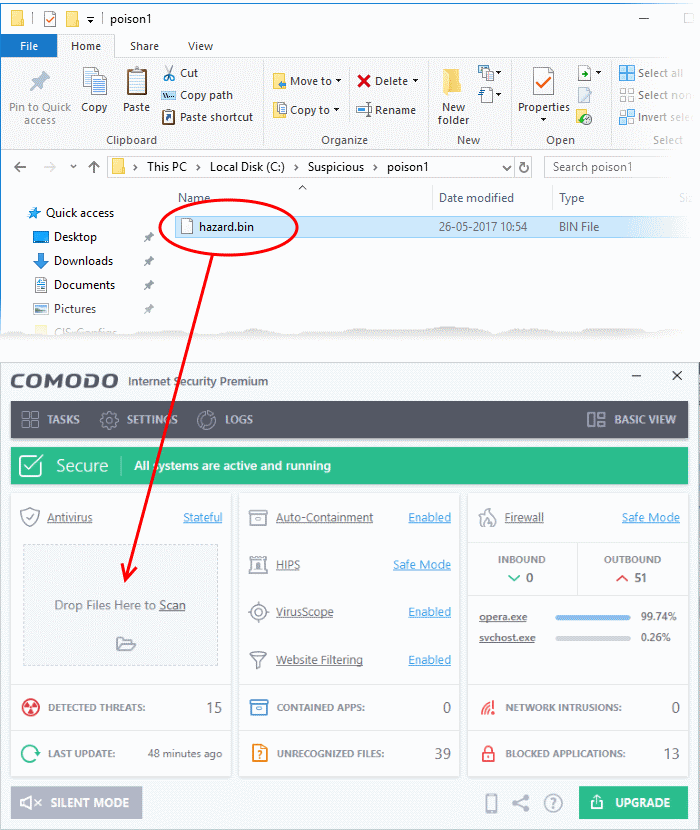The width and height of the screenshot is (700, 830).
Task: Open Downloads in Quick access
Action: [83, 261]
